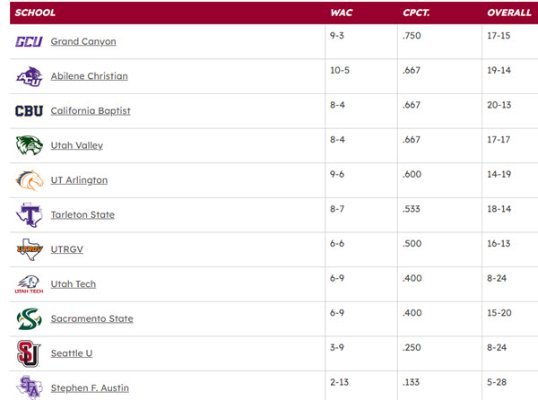Open the Abilene Christian team link
The width and height of the screenshot is (538, 400).
point(89,76)
